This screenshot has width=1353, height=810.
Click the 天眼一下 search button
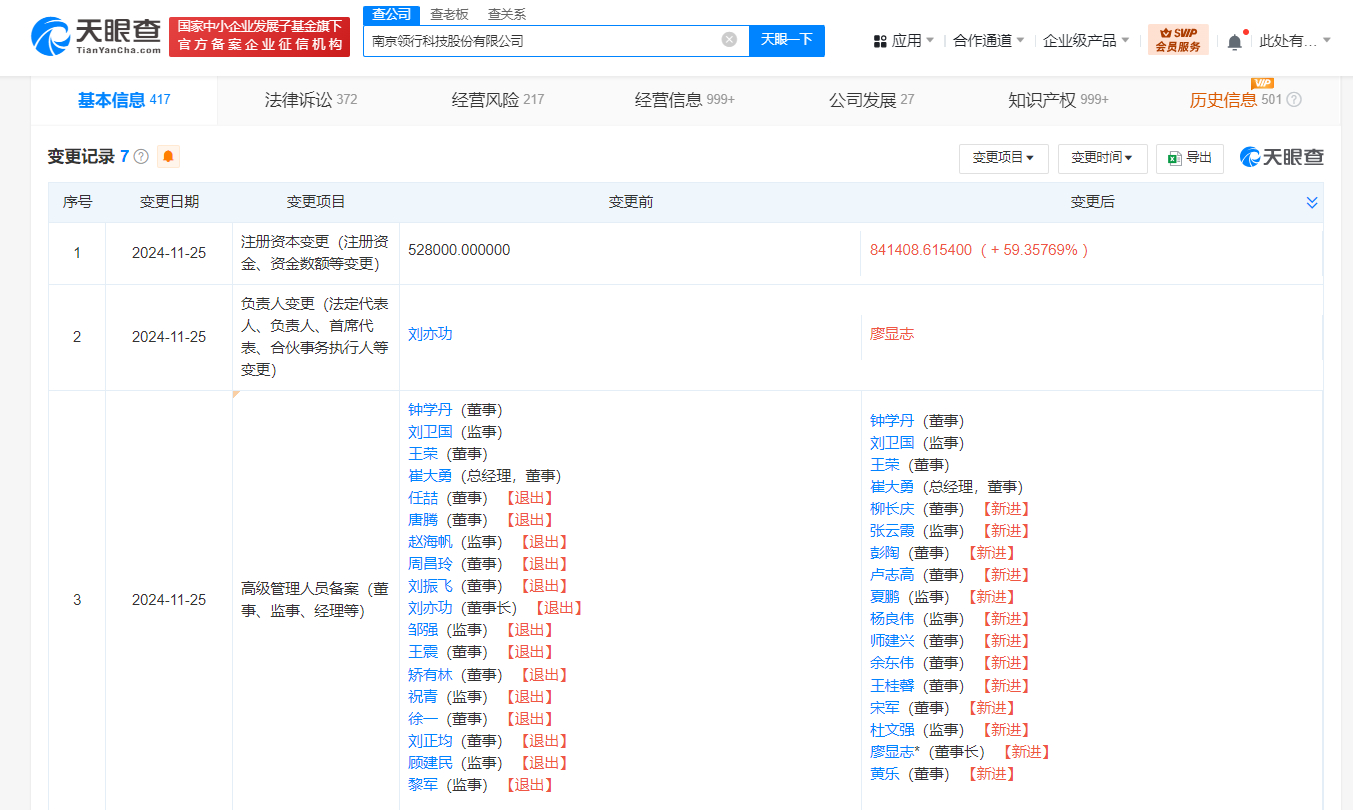(x=787, y=40)
